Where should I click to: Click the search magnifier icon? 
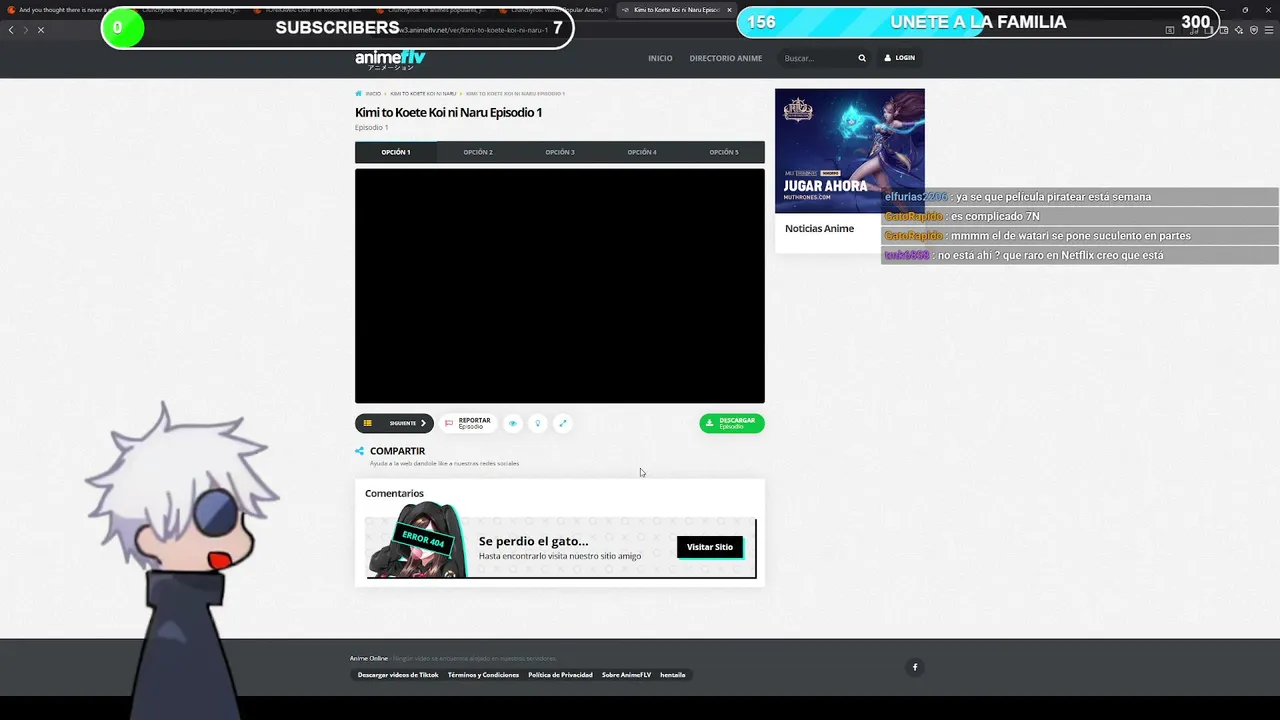pyautogui.click(x=862, y=58)
